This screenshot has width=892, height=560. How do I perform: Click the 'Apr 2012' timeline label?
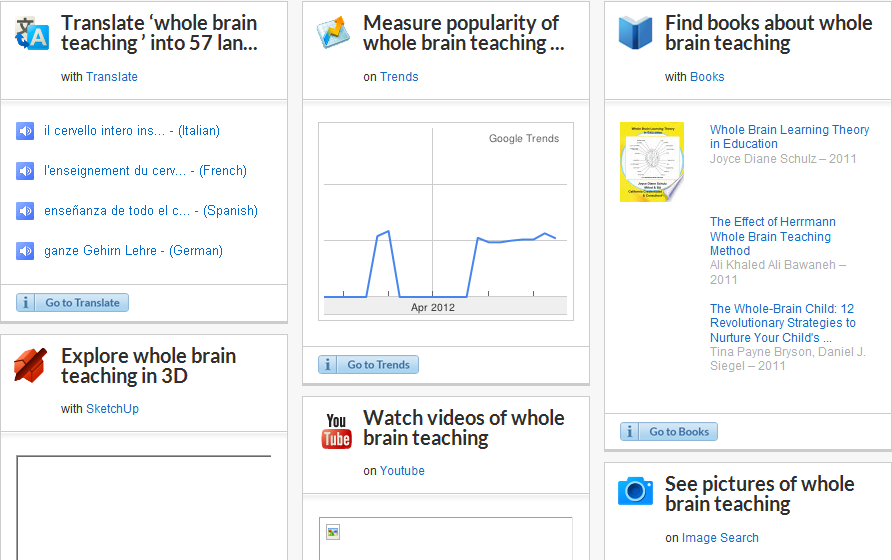pos(433,307)
